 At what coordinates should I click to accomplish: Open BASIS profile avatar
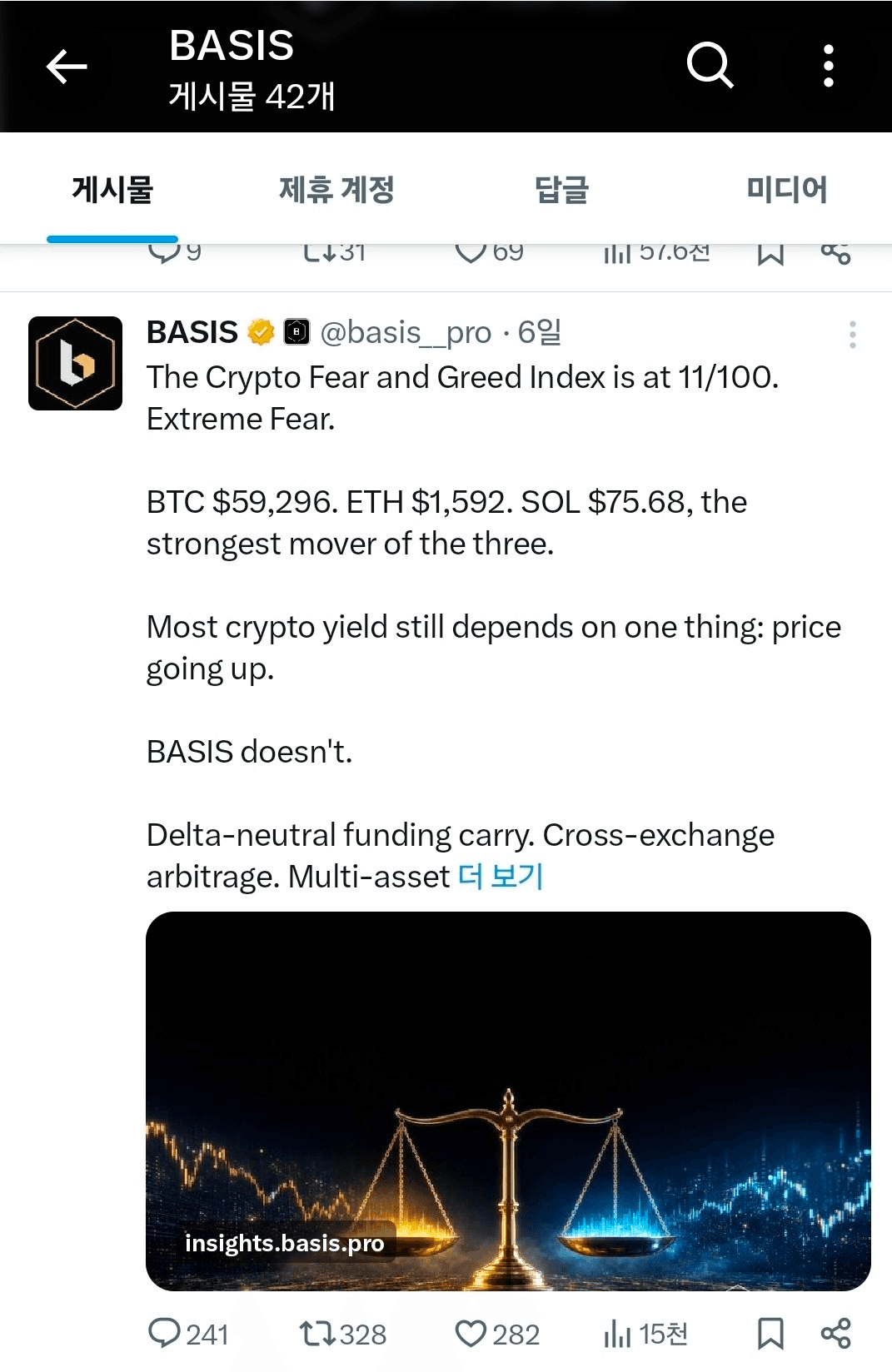pyautogui.click(x=75, y=363)
